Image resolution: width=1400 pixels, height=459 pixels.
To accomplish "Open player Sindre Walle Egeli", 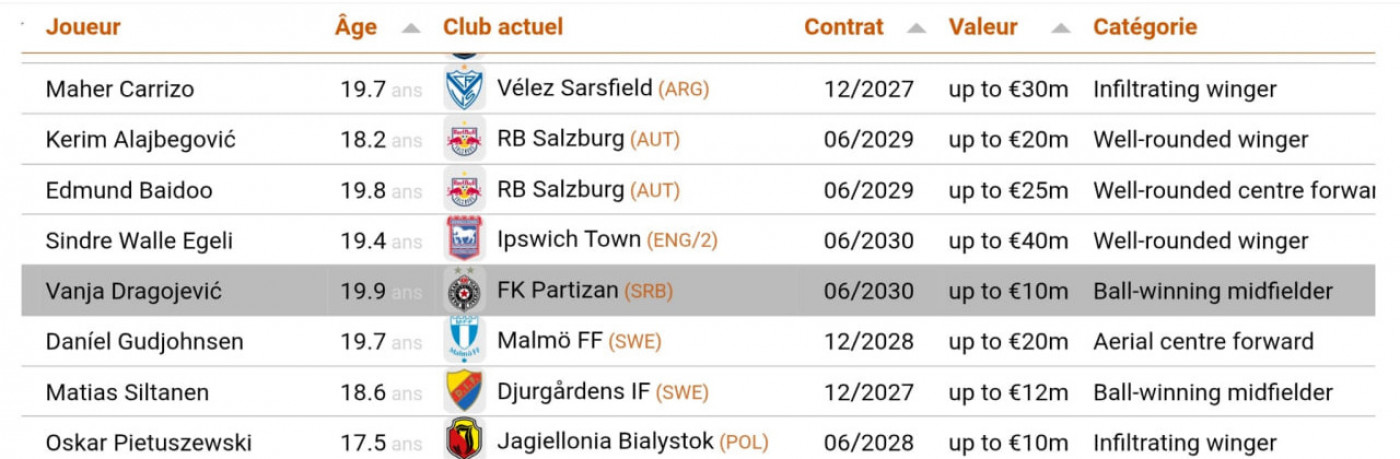I will tap(139, 241).
